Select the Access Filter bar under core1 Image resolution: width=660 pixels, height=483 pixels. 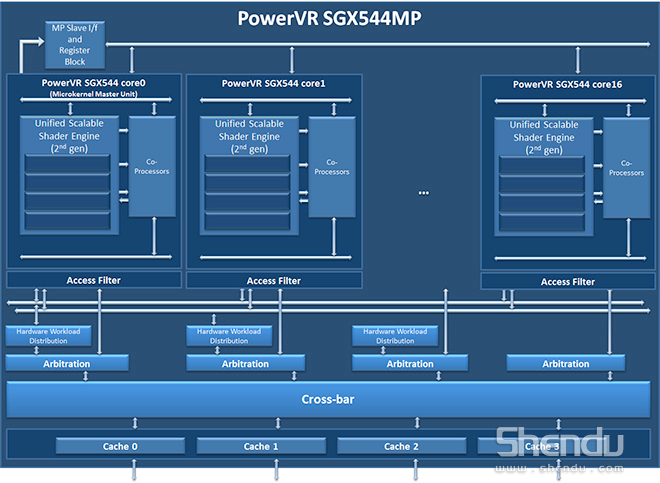[273, 281]
